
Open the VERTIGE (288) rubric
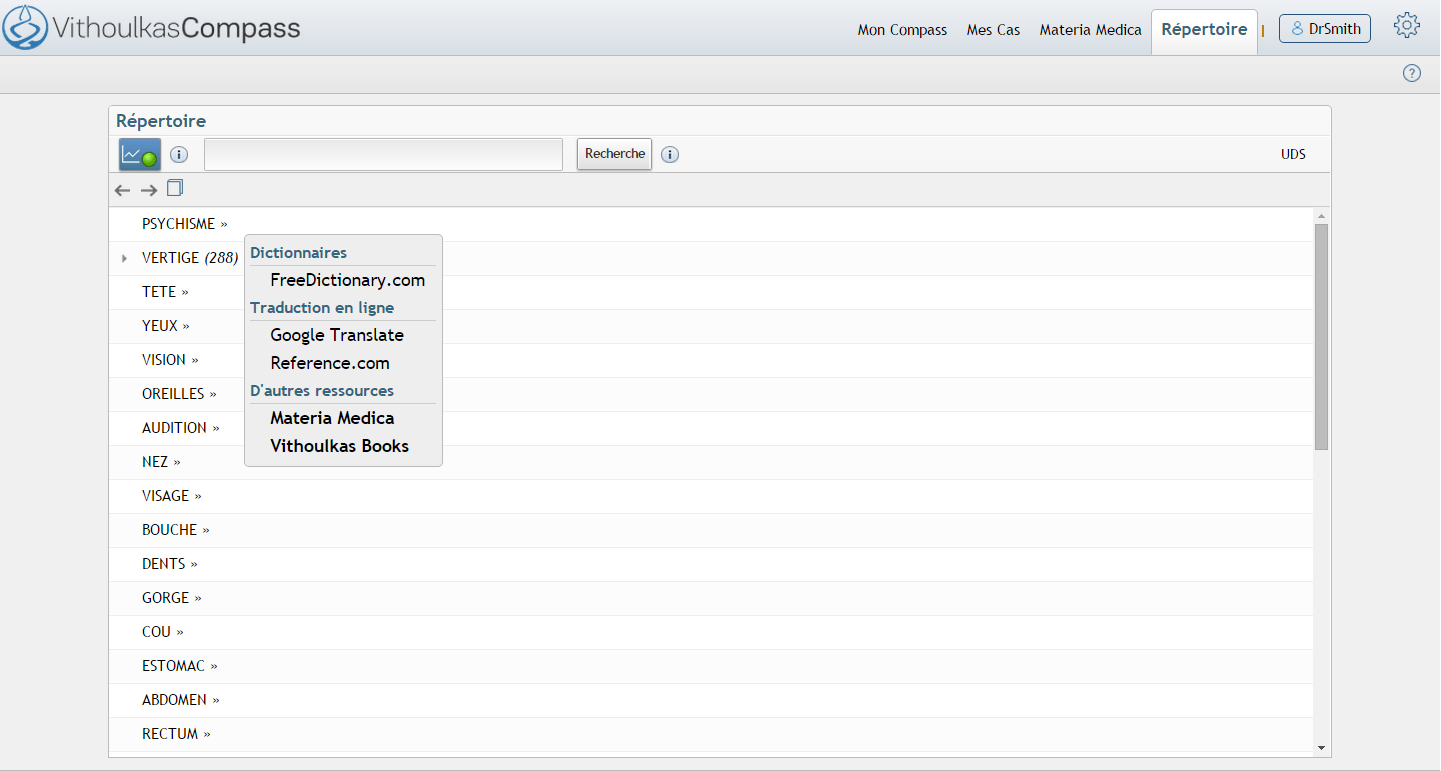(x=190, y=258)
